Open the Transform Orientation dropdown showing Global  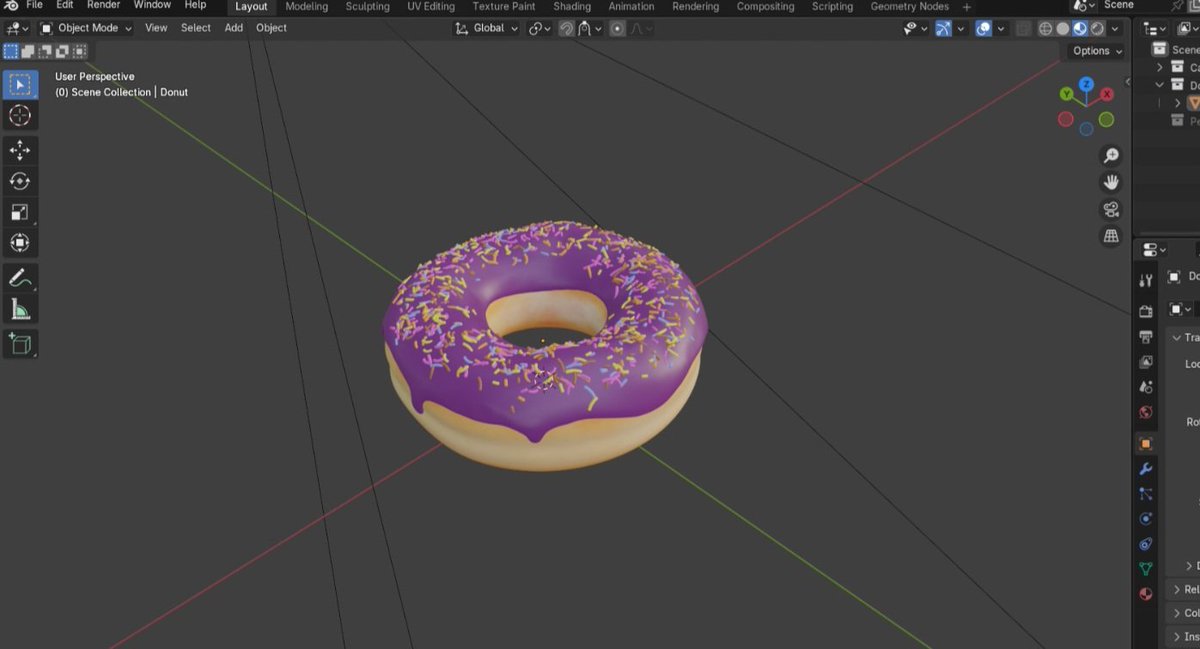coord(488,28)
